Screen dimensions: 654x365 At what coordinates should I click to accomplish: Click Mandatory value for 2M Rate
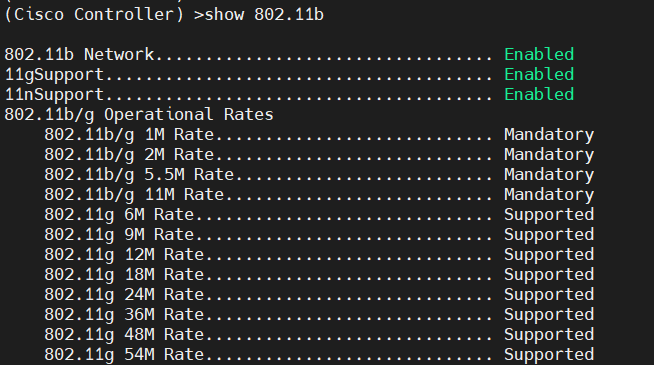pos(549,155)
